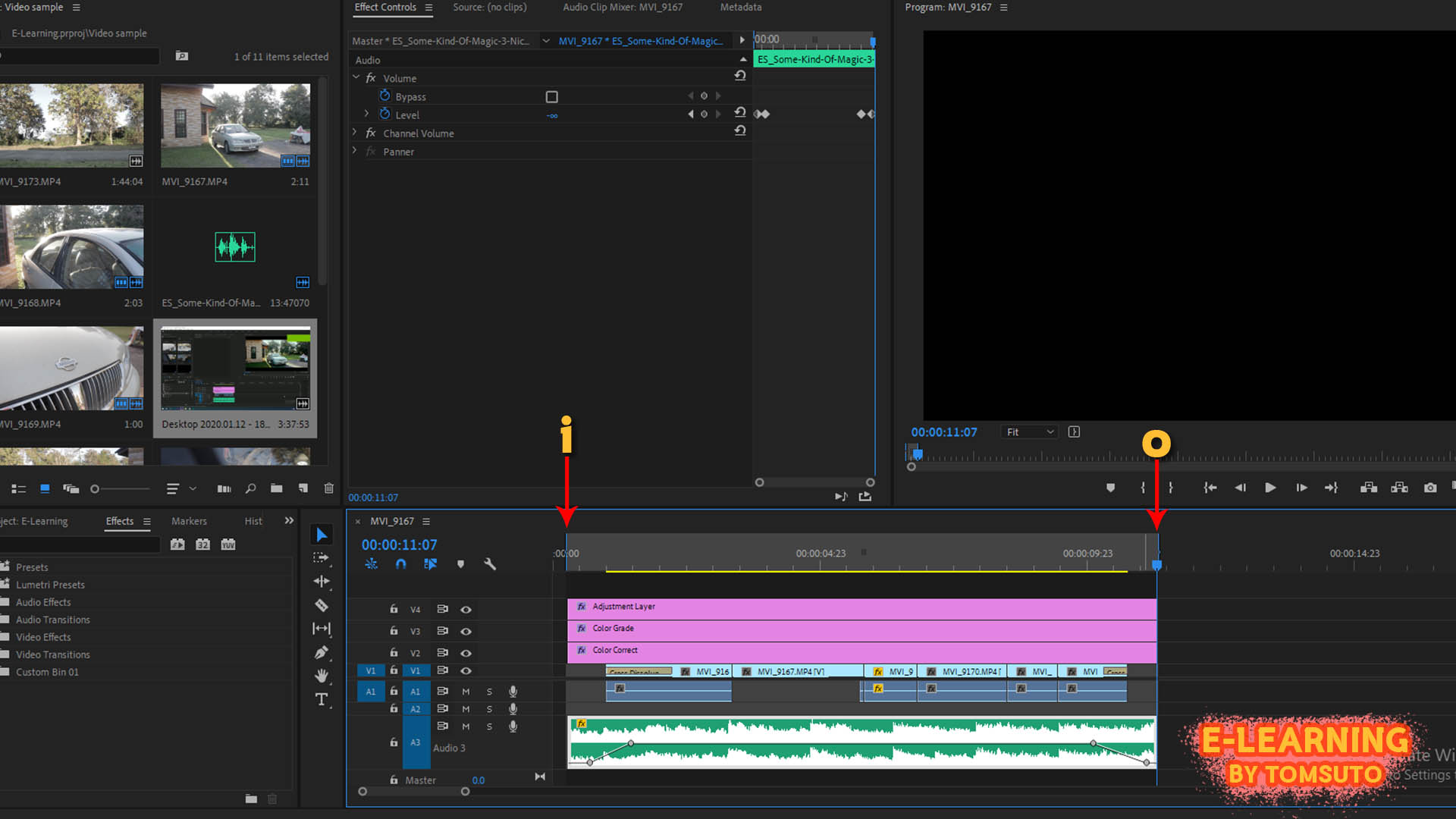Expand Channel Volume effect
The image size is (1456, 819).
pyautogui.click(x=354, y=132)
